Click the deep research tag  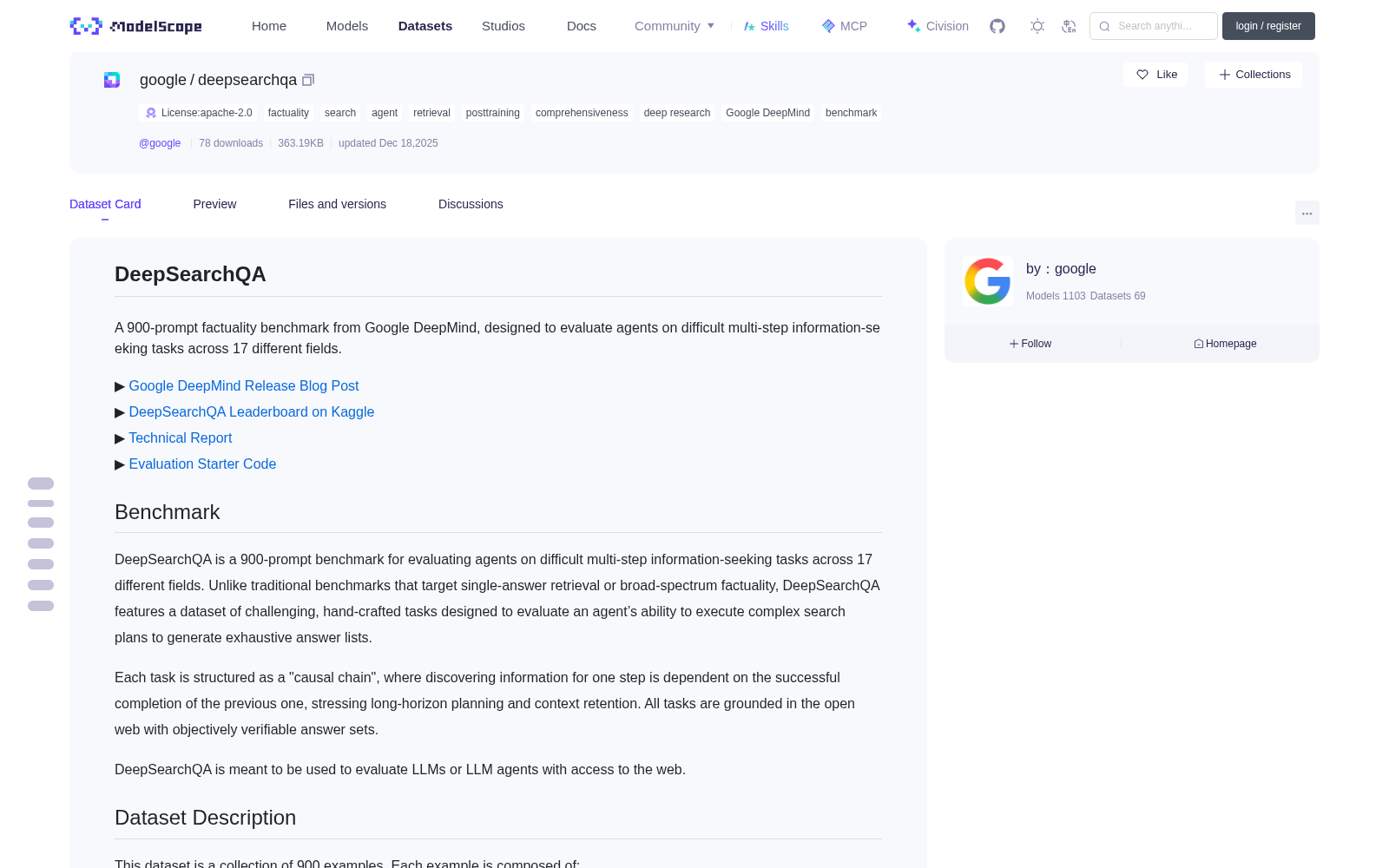[677, 113]
